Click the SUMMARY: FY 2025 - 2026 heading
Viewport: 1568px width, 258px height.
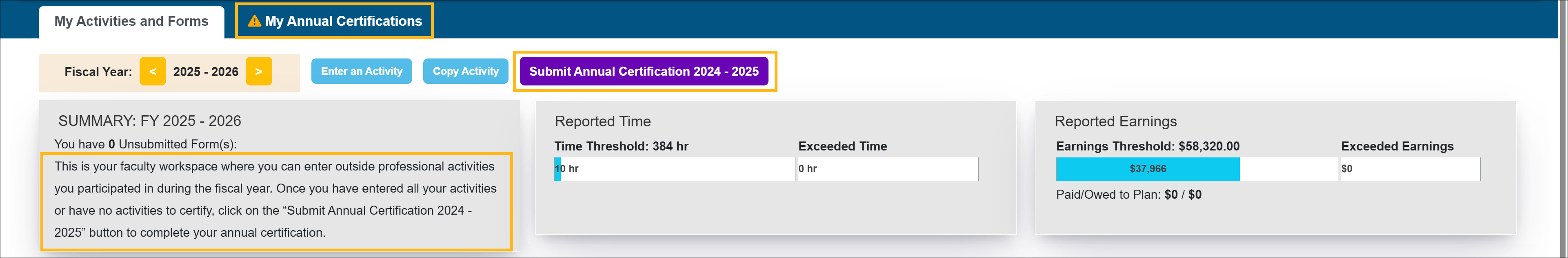pos(150,121)
